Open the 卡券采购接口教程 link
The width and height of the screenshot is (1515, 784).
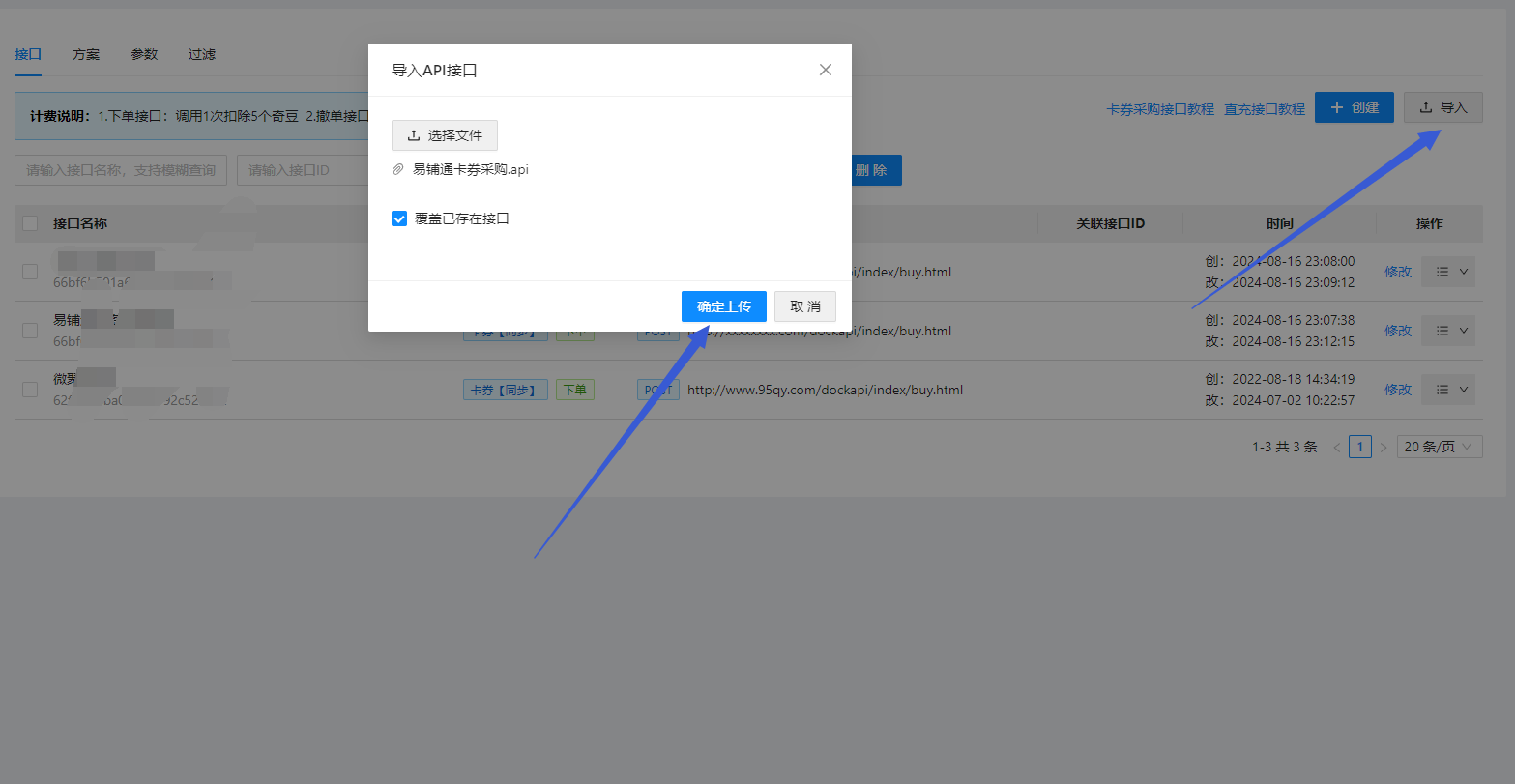(1160, 109)
